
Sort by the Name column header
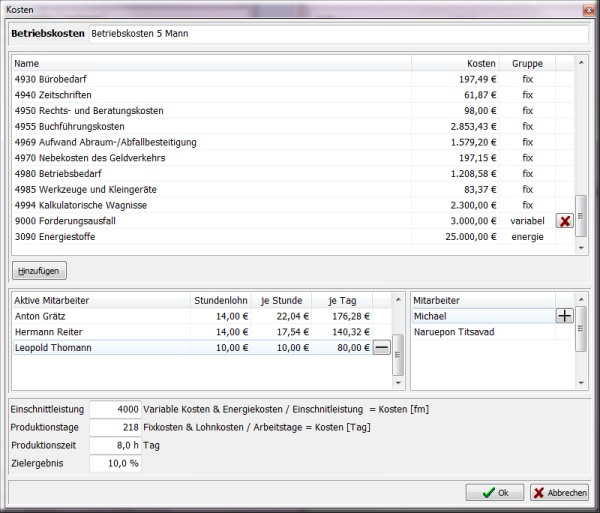[212, 64]
